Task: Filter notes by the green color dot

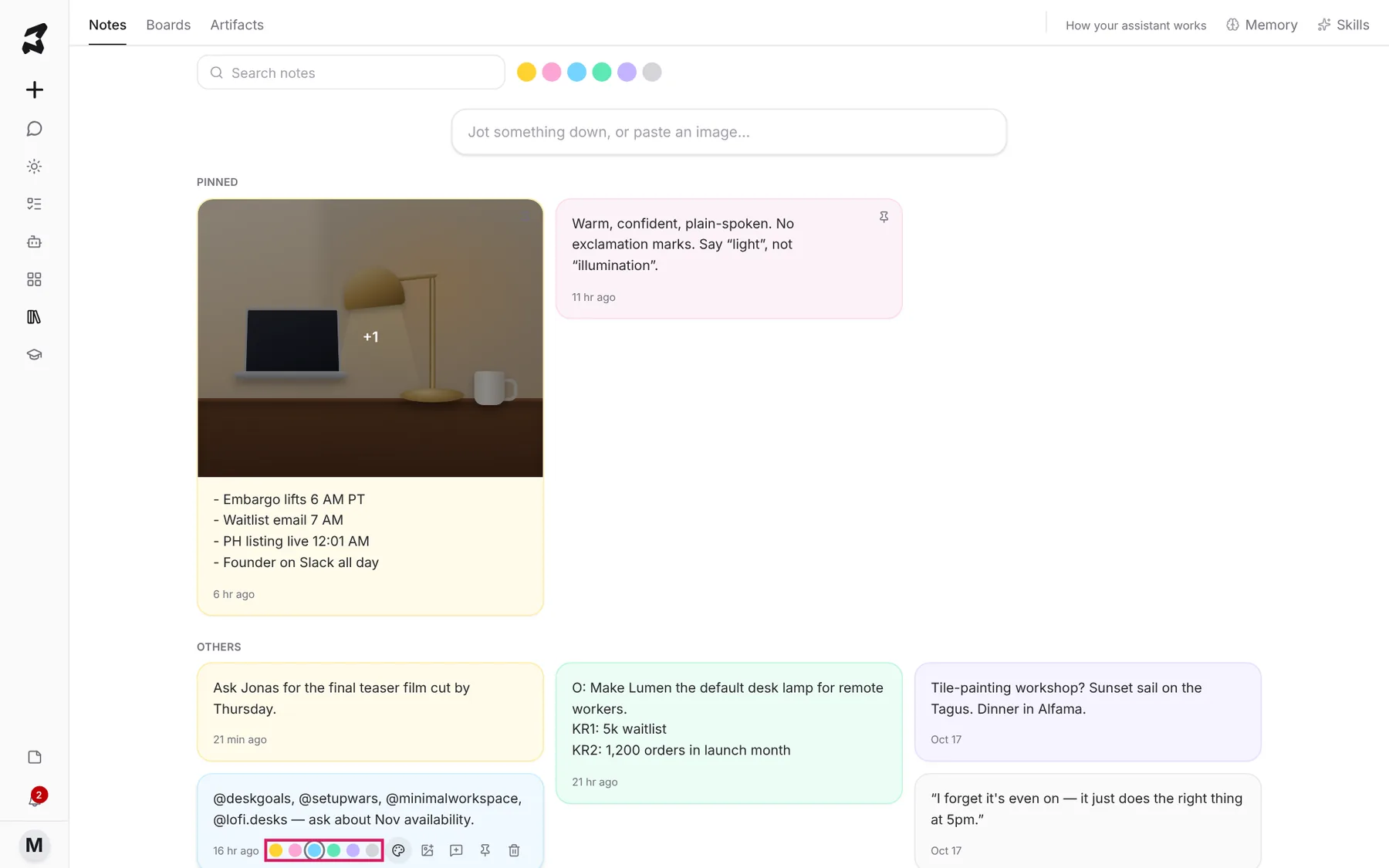Action: pyautogui.click(x=602, y=73)
